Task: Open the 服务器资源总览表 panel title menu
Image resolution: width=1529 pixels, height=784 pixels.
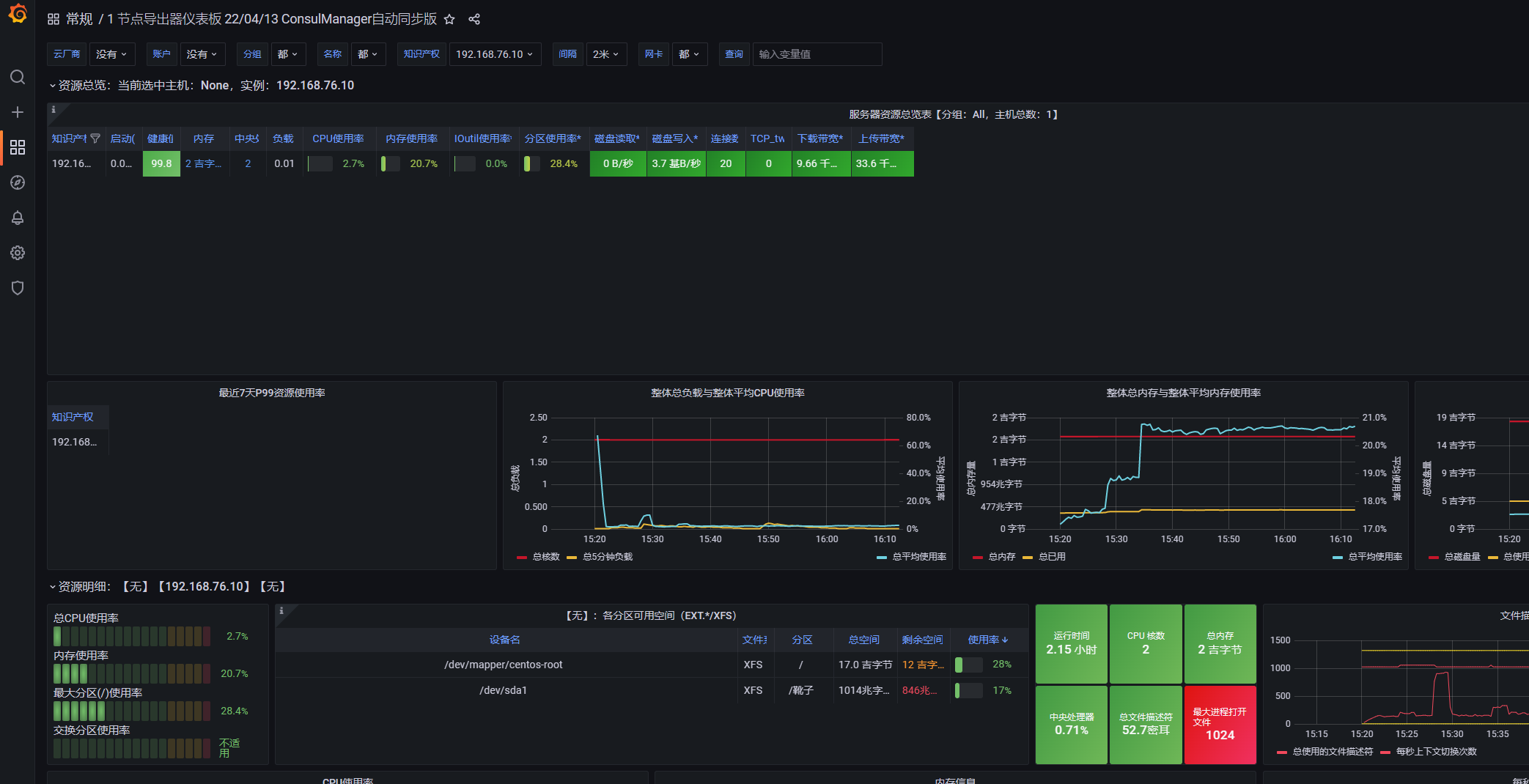Action: coord(954,114)
